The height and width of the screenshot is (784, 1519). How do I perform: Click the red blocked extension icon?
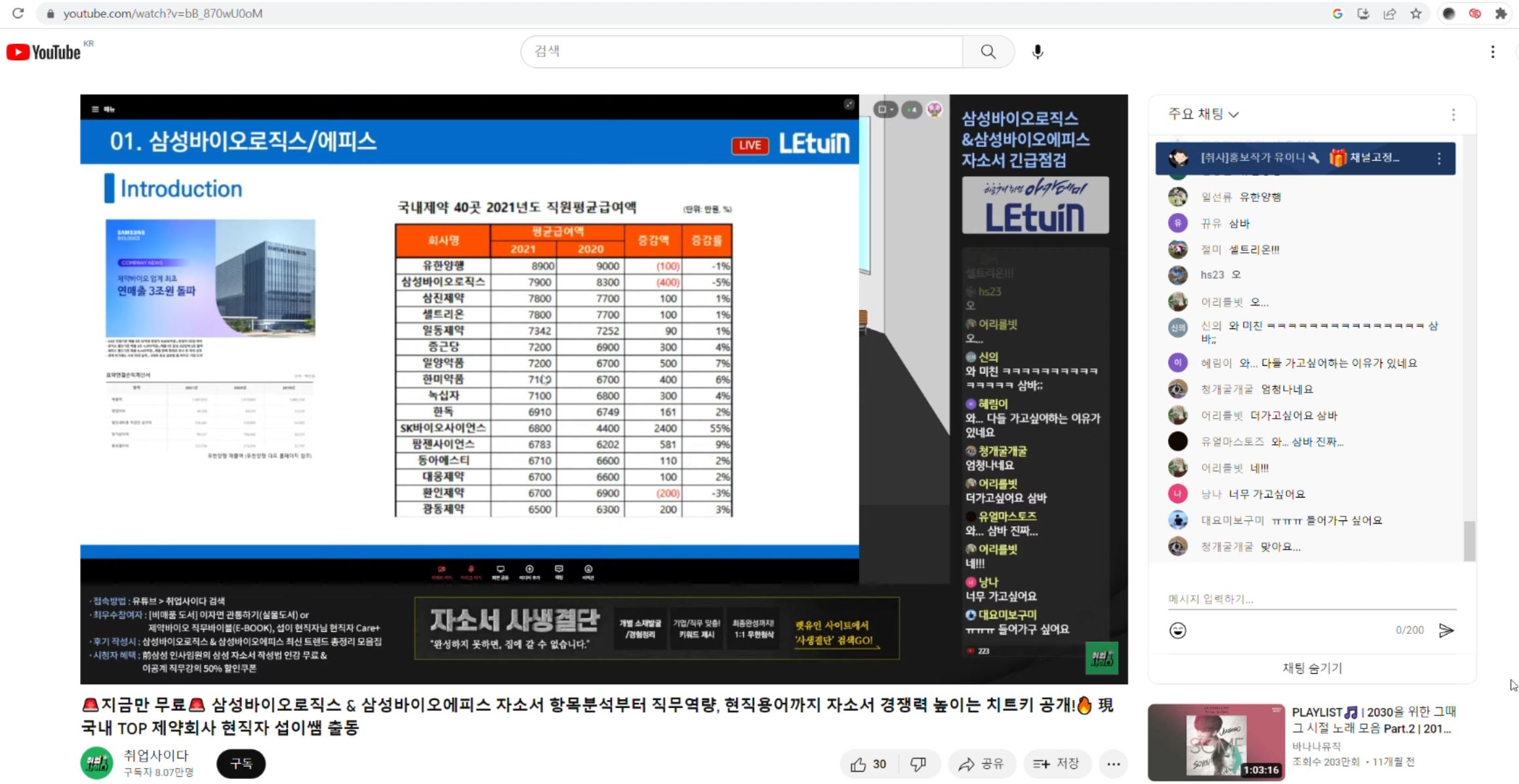click(x=1475, y=13)
